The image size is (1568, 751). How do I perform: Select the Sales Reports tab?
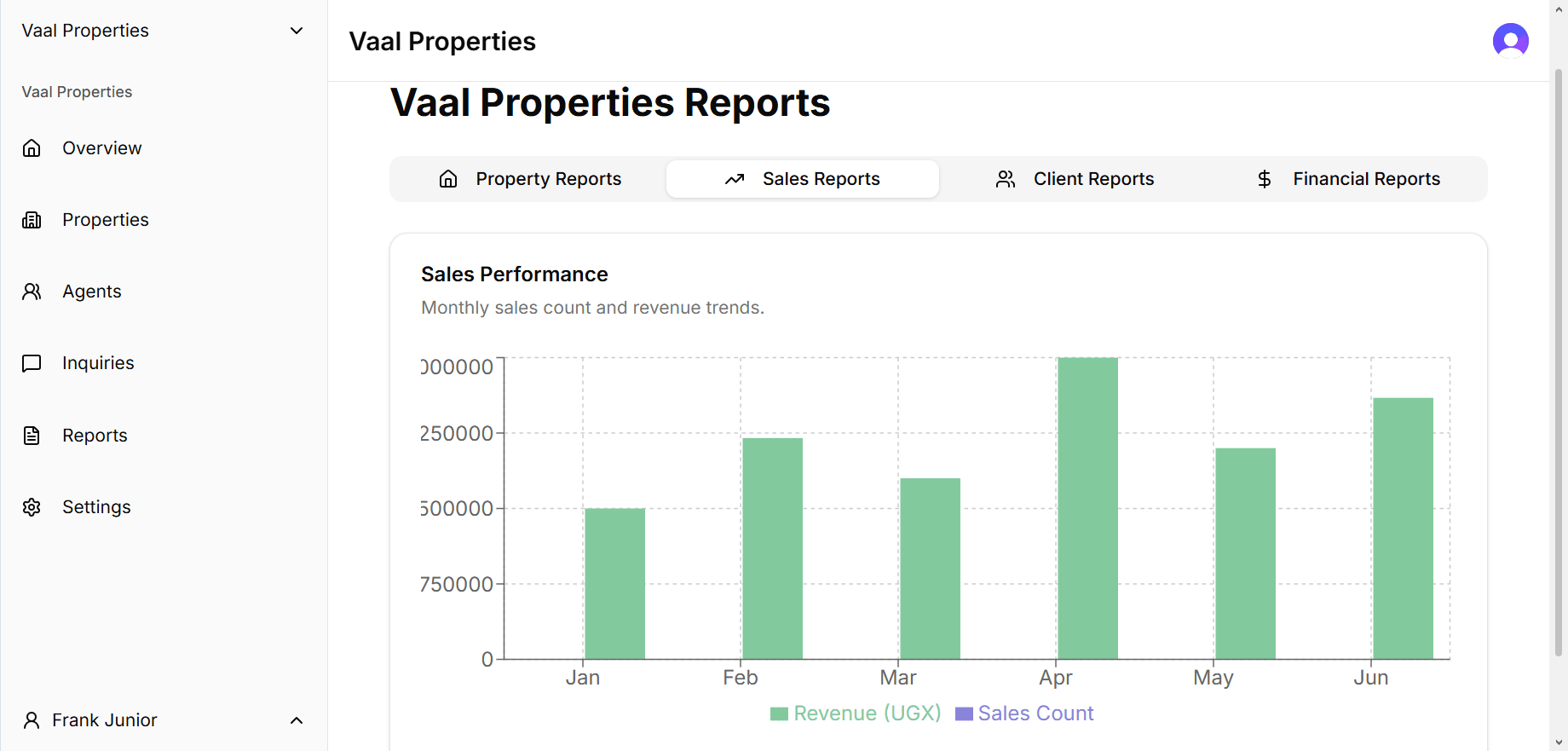pyautogui.click(x=803, y=179)
